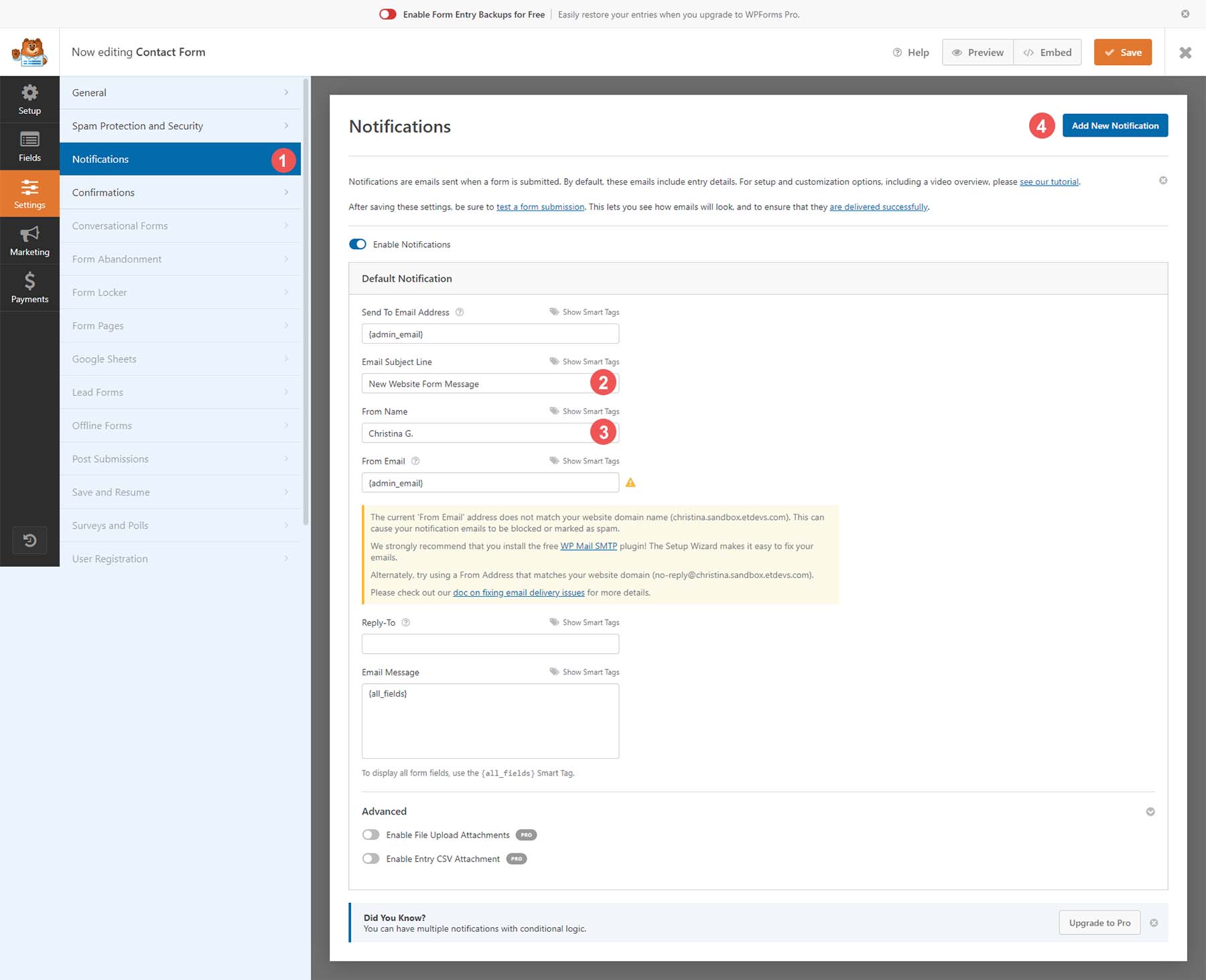Open the General settings section
Image resolution: width=1206 pixels, height=980 pixels.
tap(180, 92)
